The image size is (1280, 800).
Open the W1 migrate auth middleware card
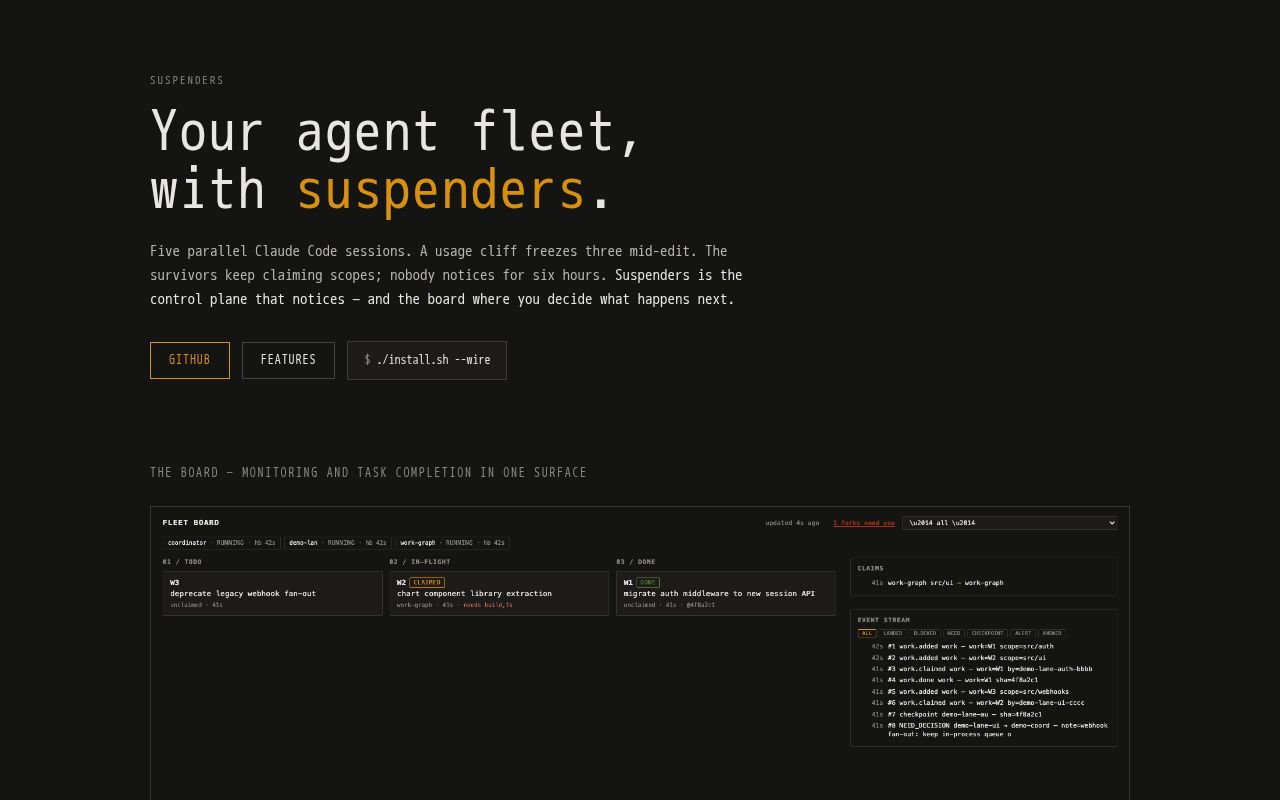(726, 593)
